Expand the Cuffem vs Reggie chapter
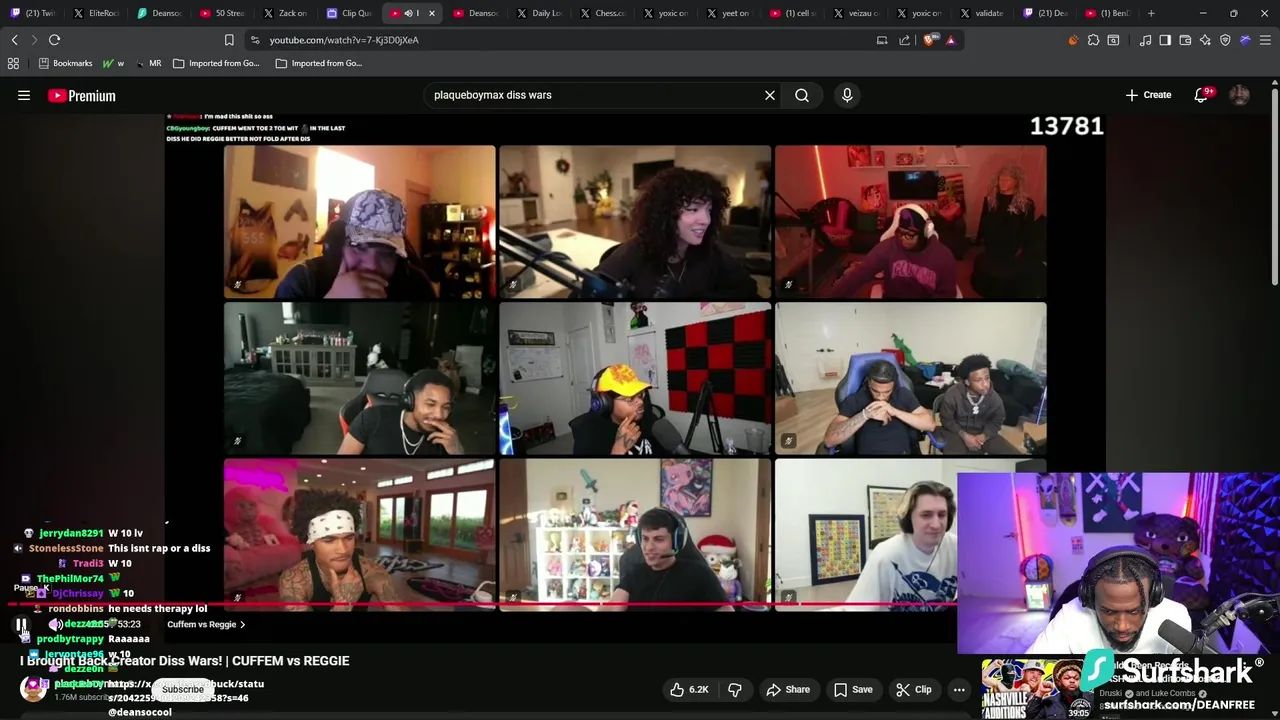1280x720 pixels. click(x=206, y=624)
